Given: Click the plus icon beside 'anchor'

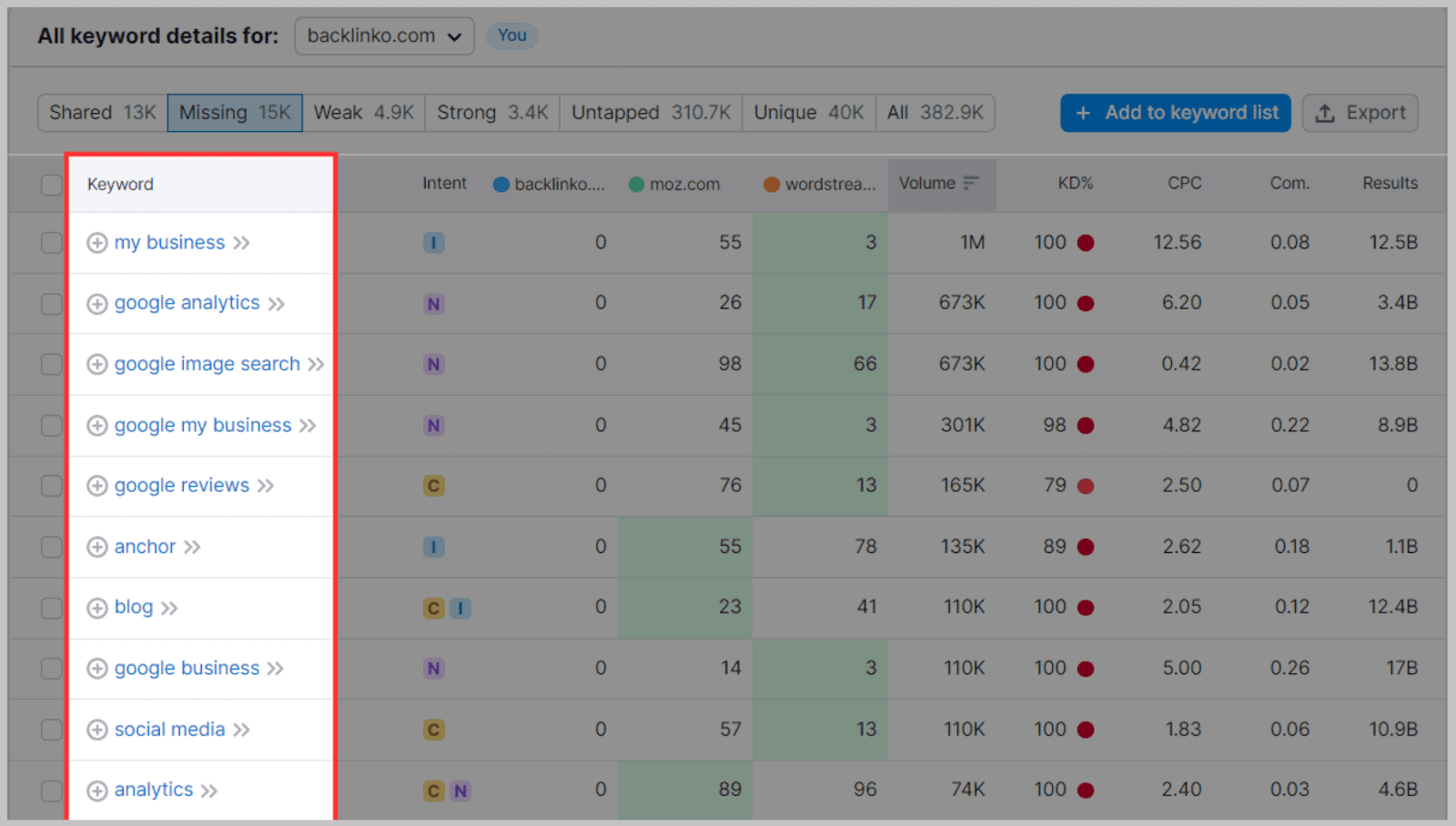Looking at the screenshot, I should click(x=97, y=547).
